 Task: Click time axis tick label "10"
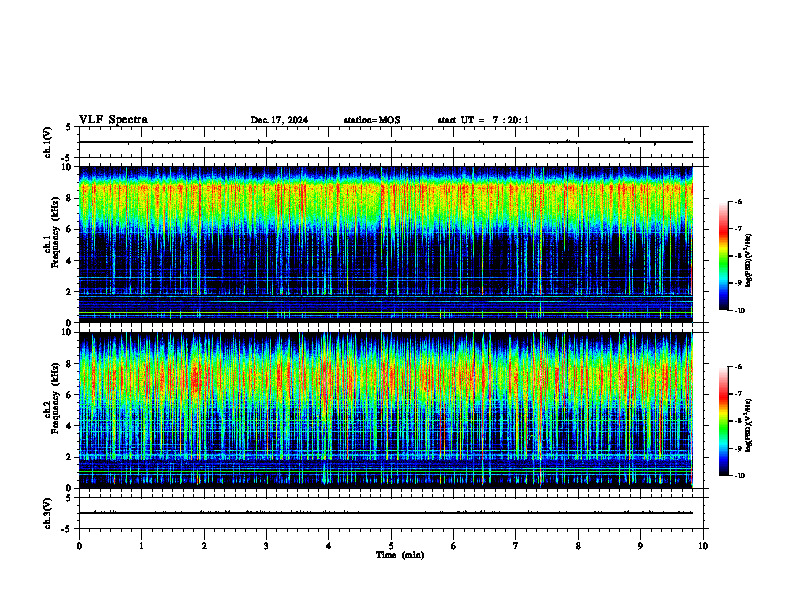pyautogui.click(x=703, y=546)
